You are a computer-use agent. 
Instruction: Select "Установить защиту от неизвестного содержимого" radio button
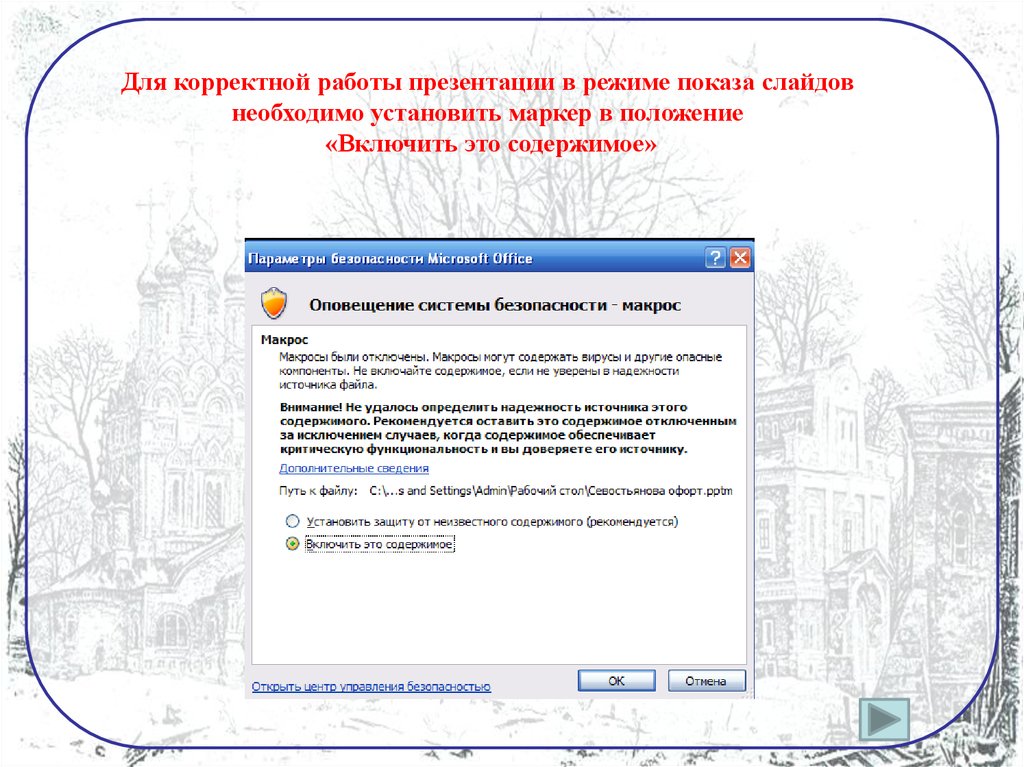click(292, 521)
